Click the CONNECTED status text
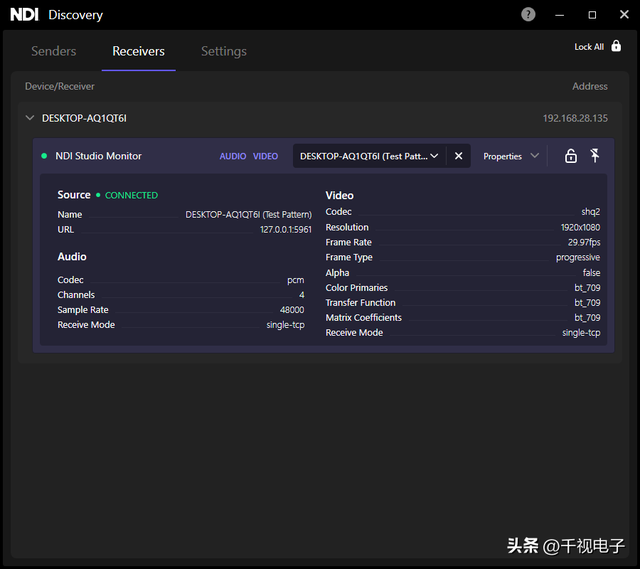This screenshot has width=640, height=569. pos(131,196)
